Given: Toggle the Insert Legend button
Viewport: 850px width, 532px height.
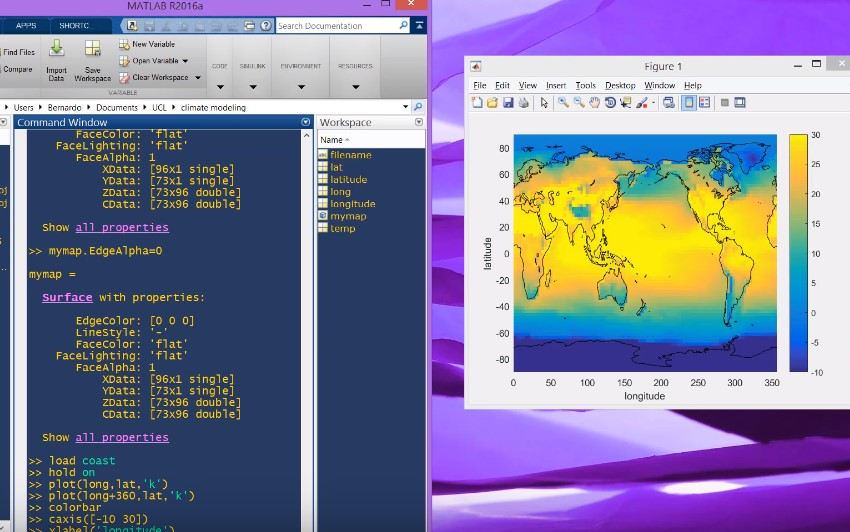Looking at the screenshot, I should pyautogui.click(x=704, y=102).
